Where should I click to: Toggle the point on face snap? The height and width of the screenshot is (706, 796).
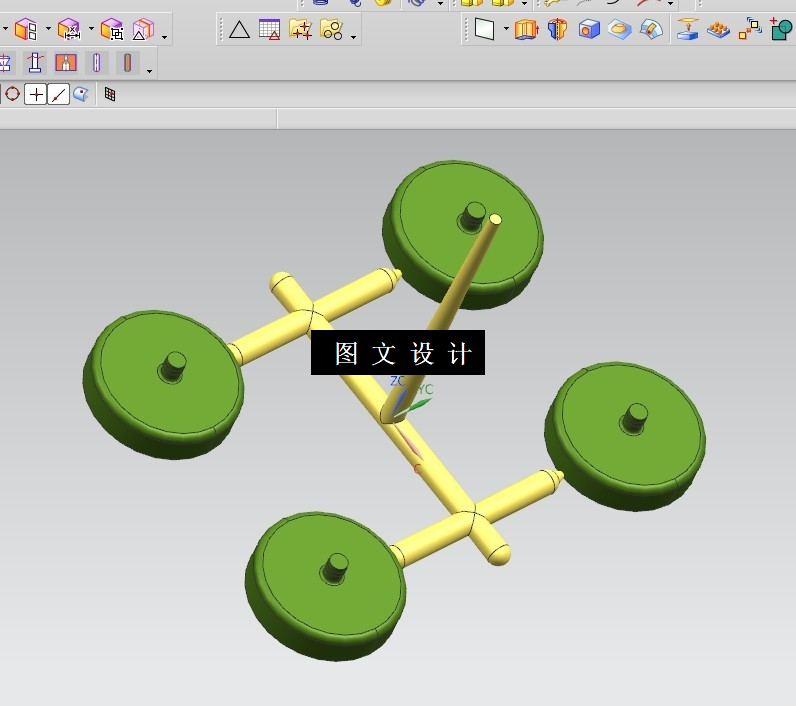point(81,94)
